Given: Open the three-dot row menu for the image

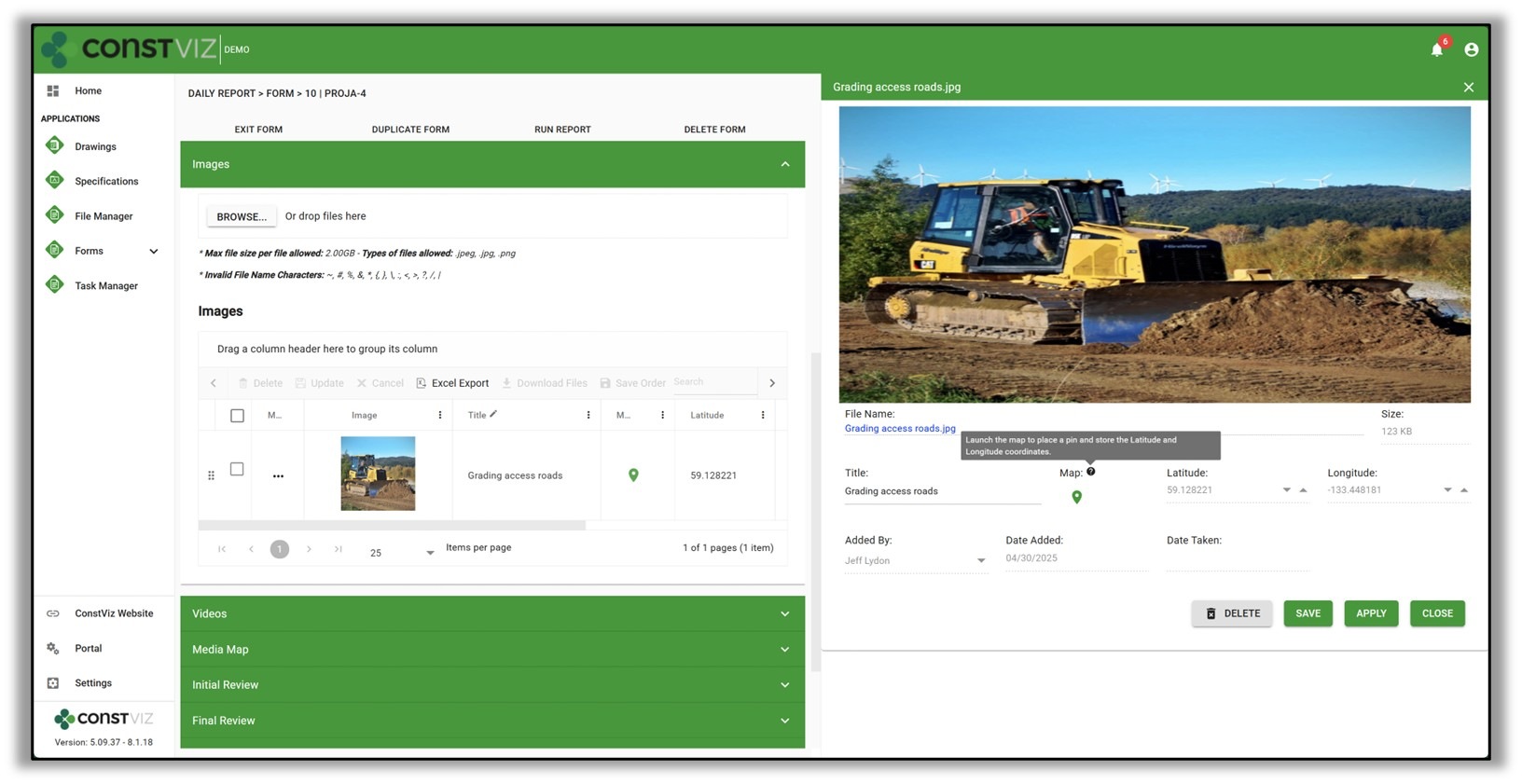Looking at the screenshot, I should [x=278, y=476].
